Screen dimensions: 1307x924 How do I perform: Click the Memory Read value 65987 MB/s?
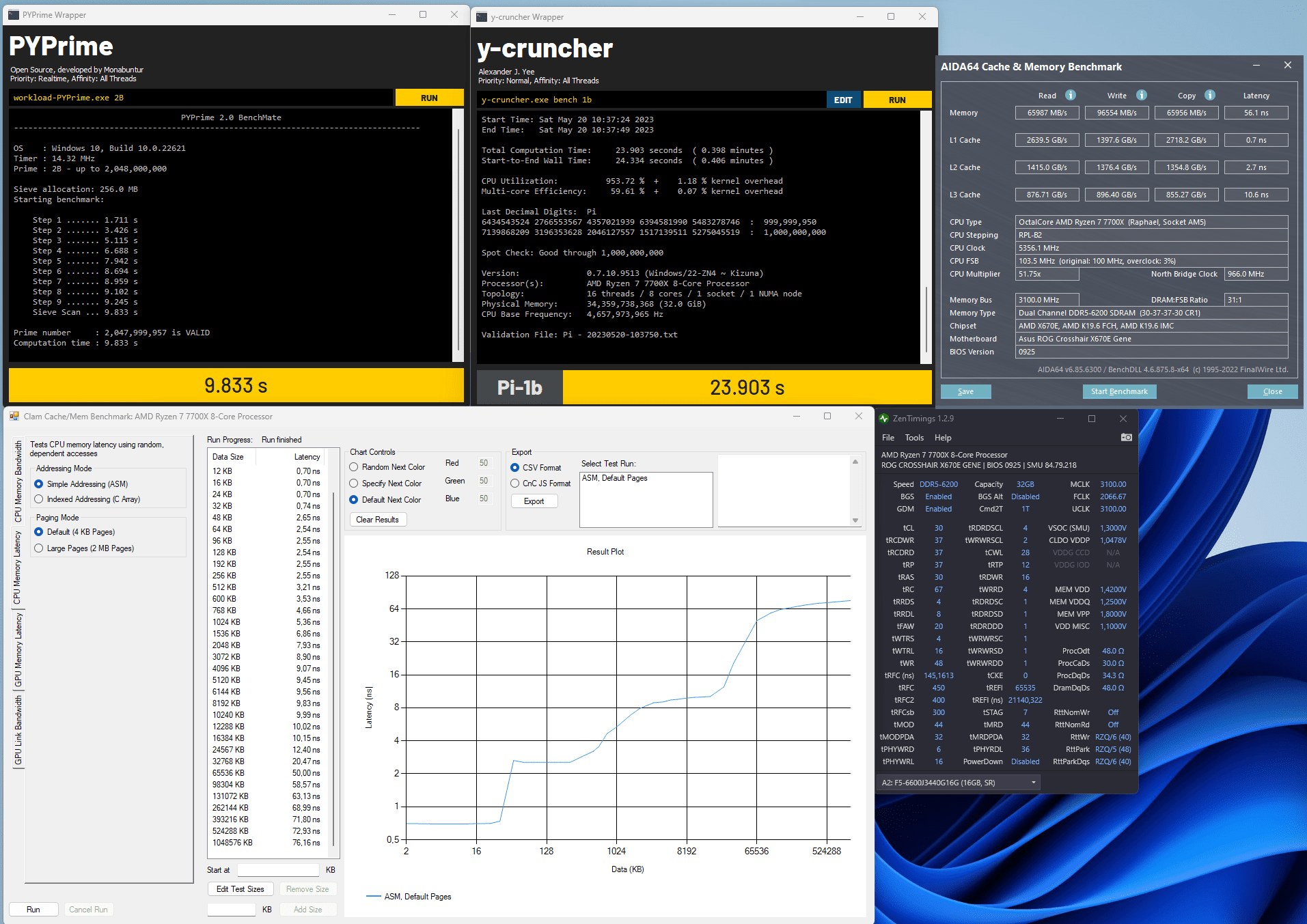[1047, 113]
